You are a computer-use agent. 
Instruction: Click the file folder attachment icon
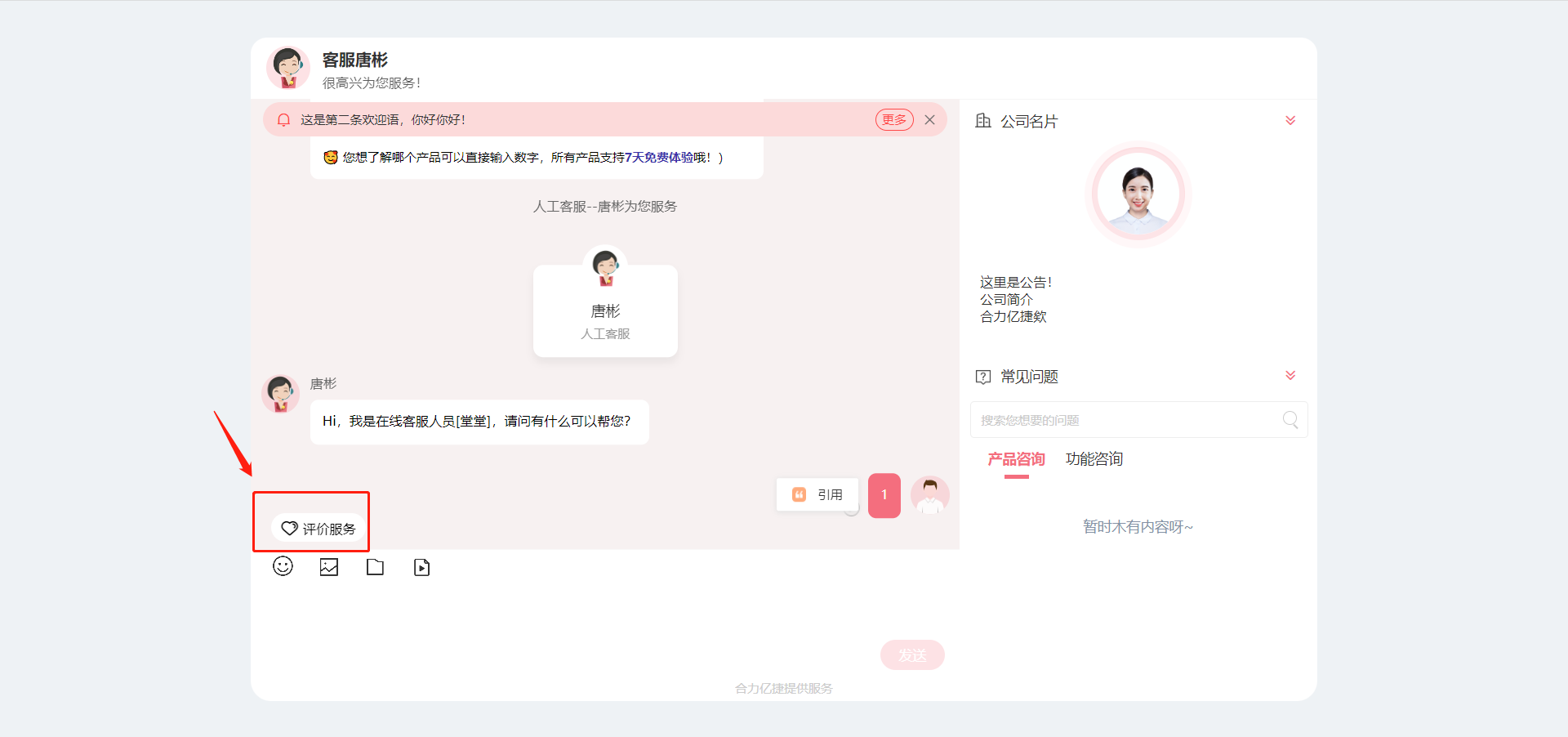coord(375,567)
